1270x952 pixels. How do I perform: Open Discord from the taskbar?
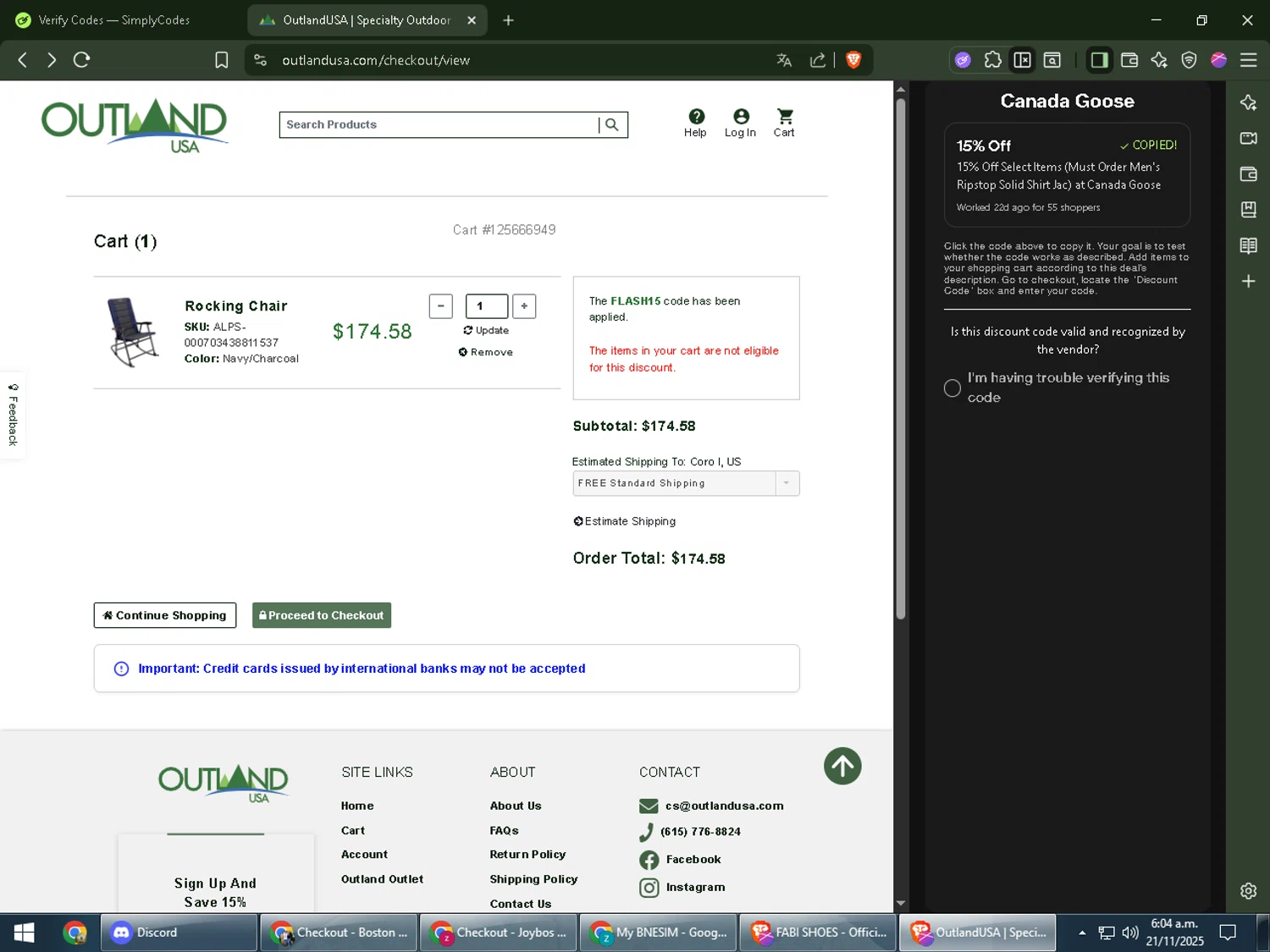[x=179, y=933]
